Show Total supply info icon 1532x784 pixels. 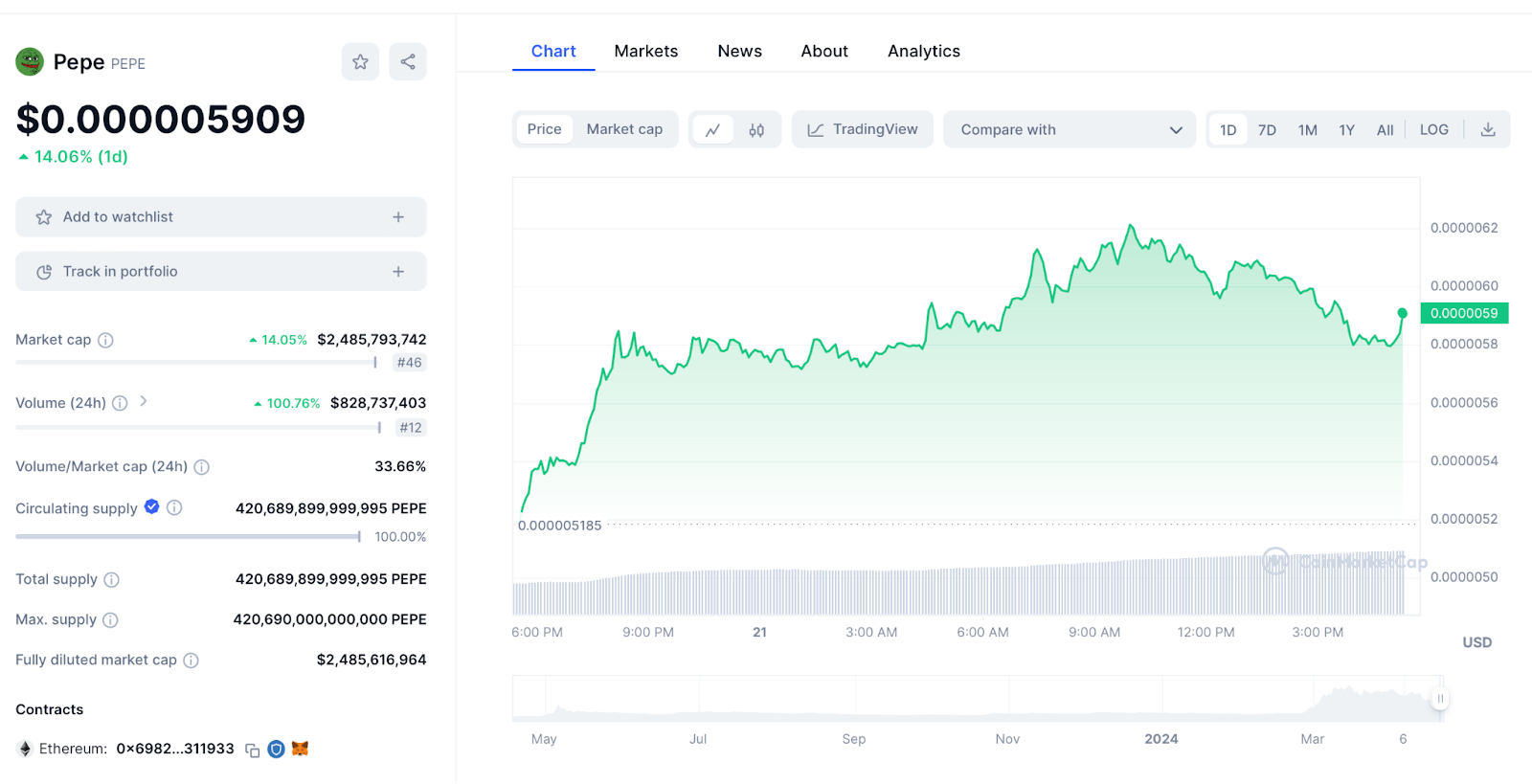pos(111,580)
